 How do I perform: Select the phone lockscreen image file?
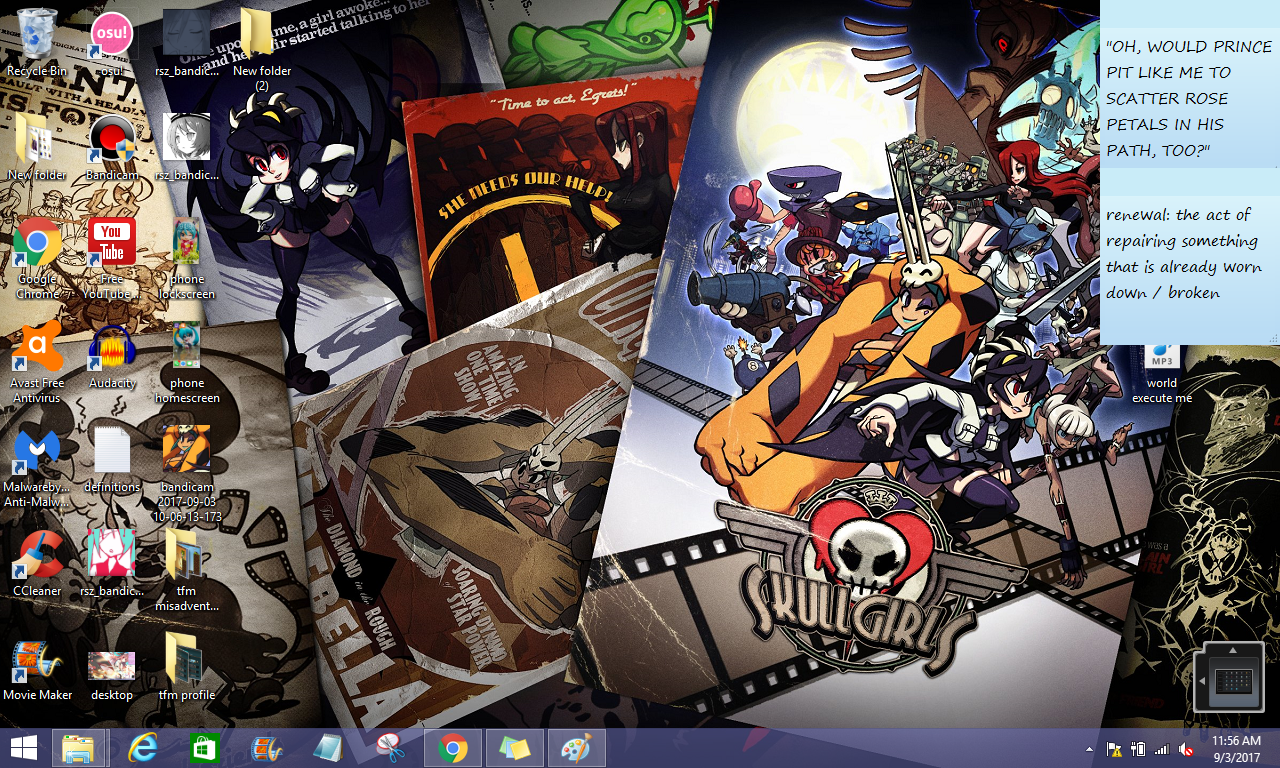click(x=186, y=257)
